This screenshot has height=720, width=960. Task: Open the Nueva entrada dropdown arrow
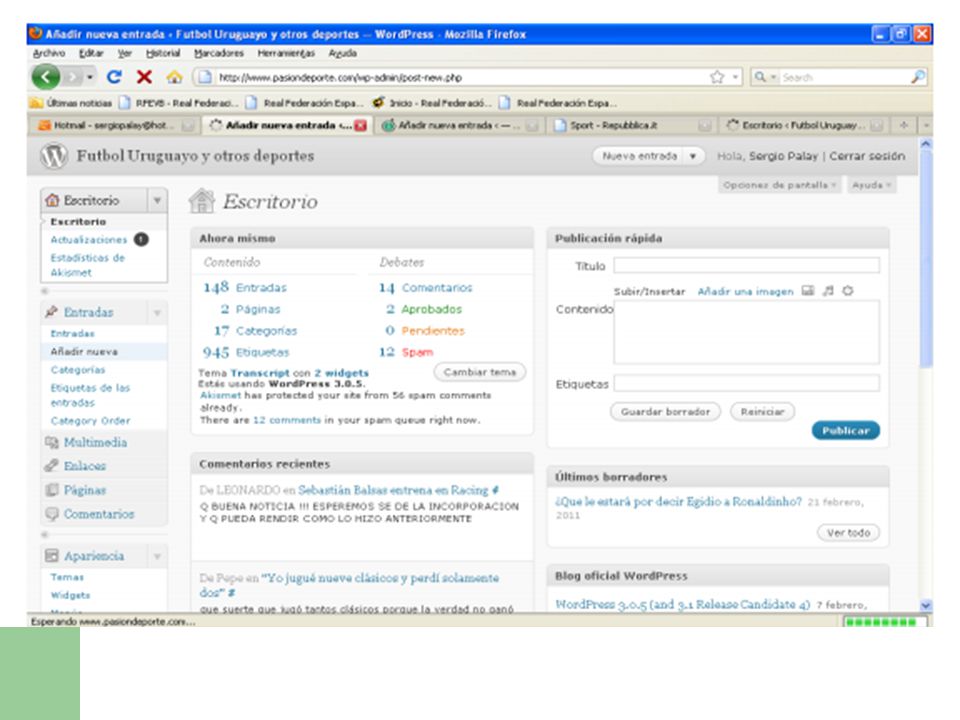(692, 156)
